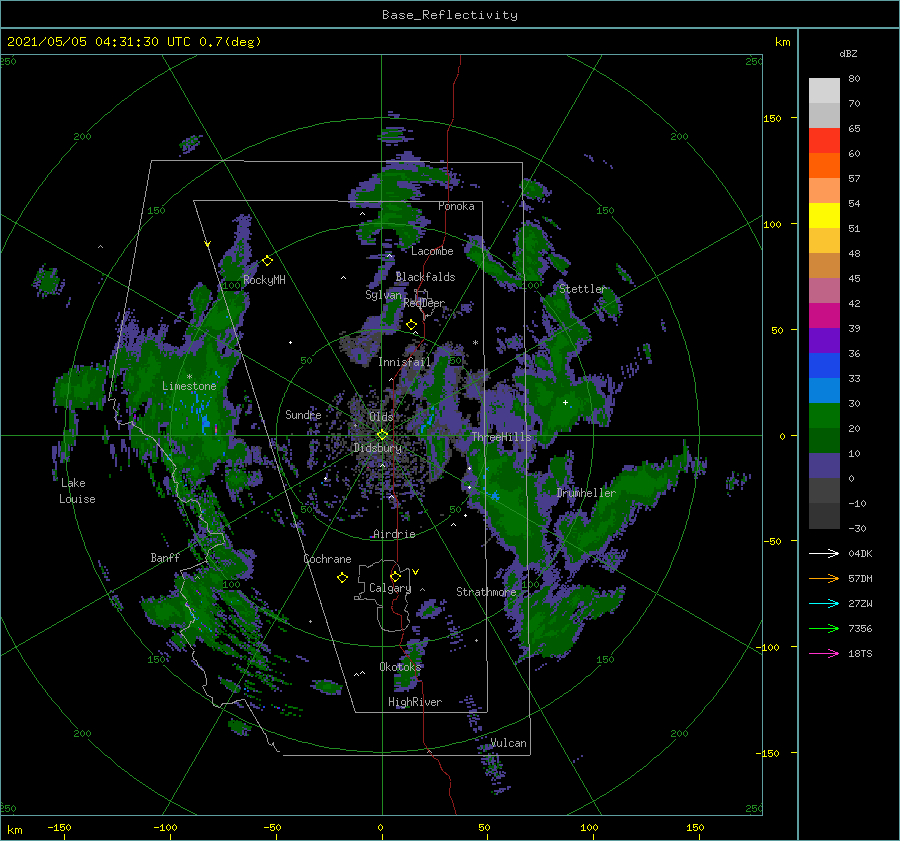The image size is (900, 841).
Task: Click the yellow diamond marker above Calgary label
Action: tap(395, 576)
